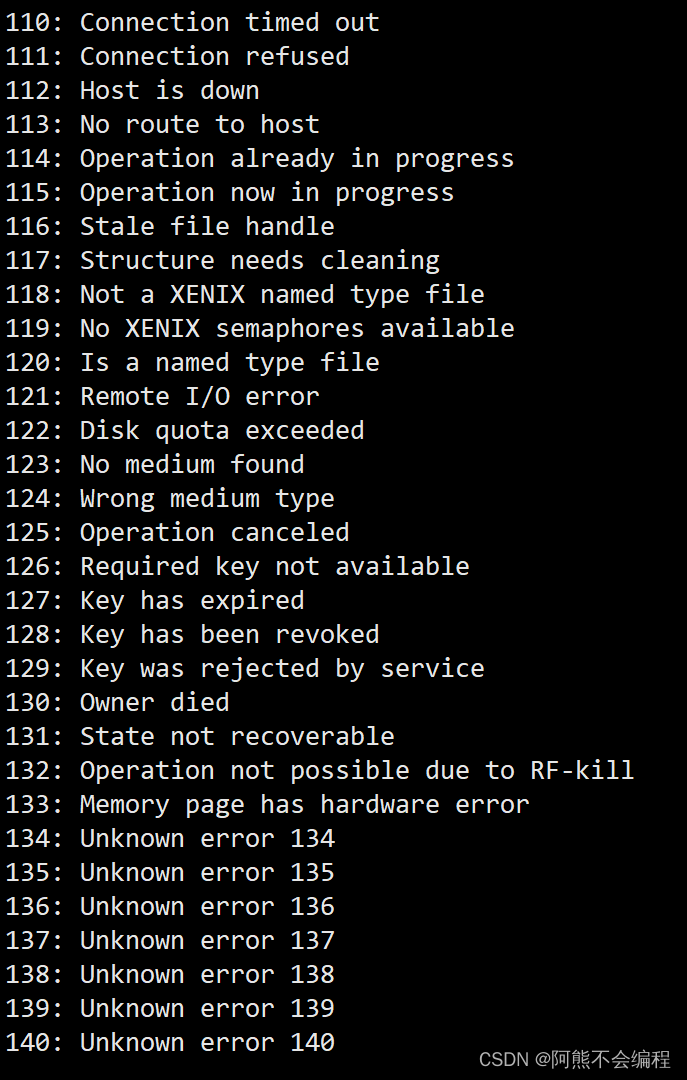The height and width of the screenshot is (1080, 687).
Task: Select the Operation canceled line
Action: pyautogui.click(x=177, y=532)
